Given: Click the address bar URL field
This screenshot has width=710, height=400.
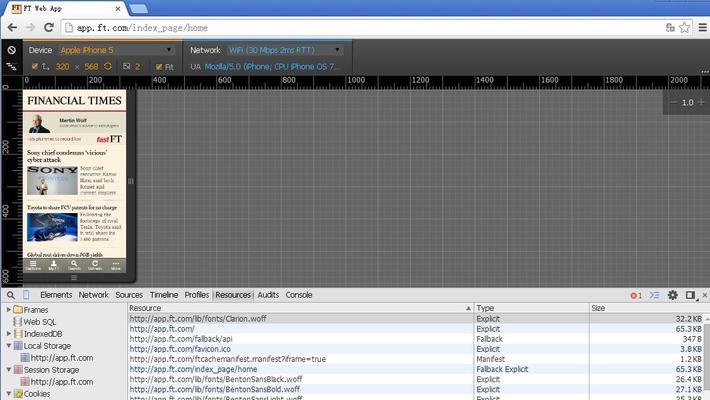Looking at the screenshot, I should tap(362, 28).
